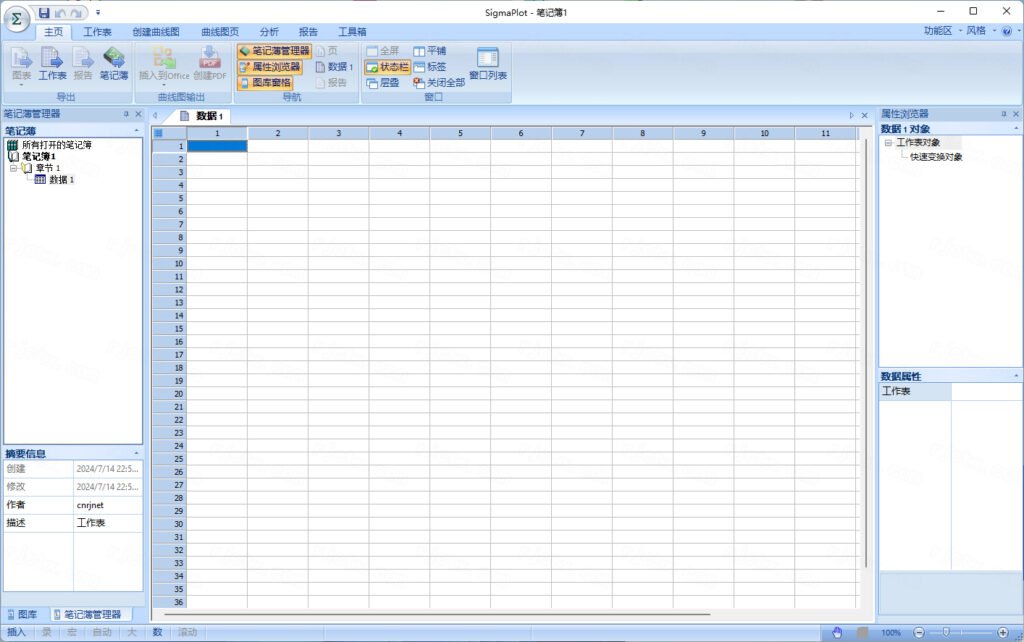This screenshot has width=1024, height=642.
Task: Toggle the Notebook Manager pane button
Action: pyautogui.click(x=274, y=51)
